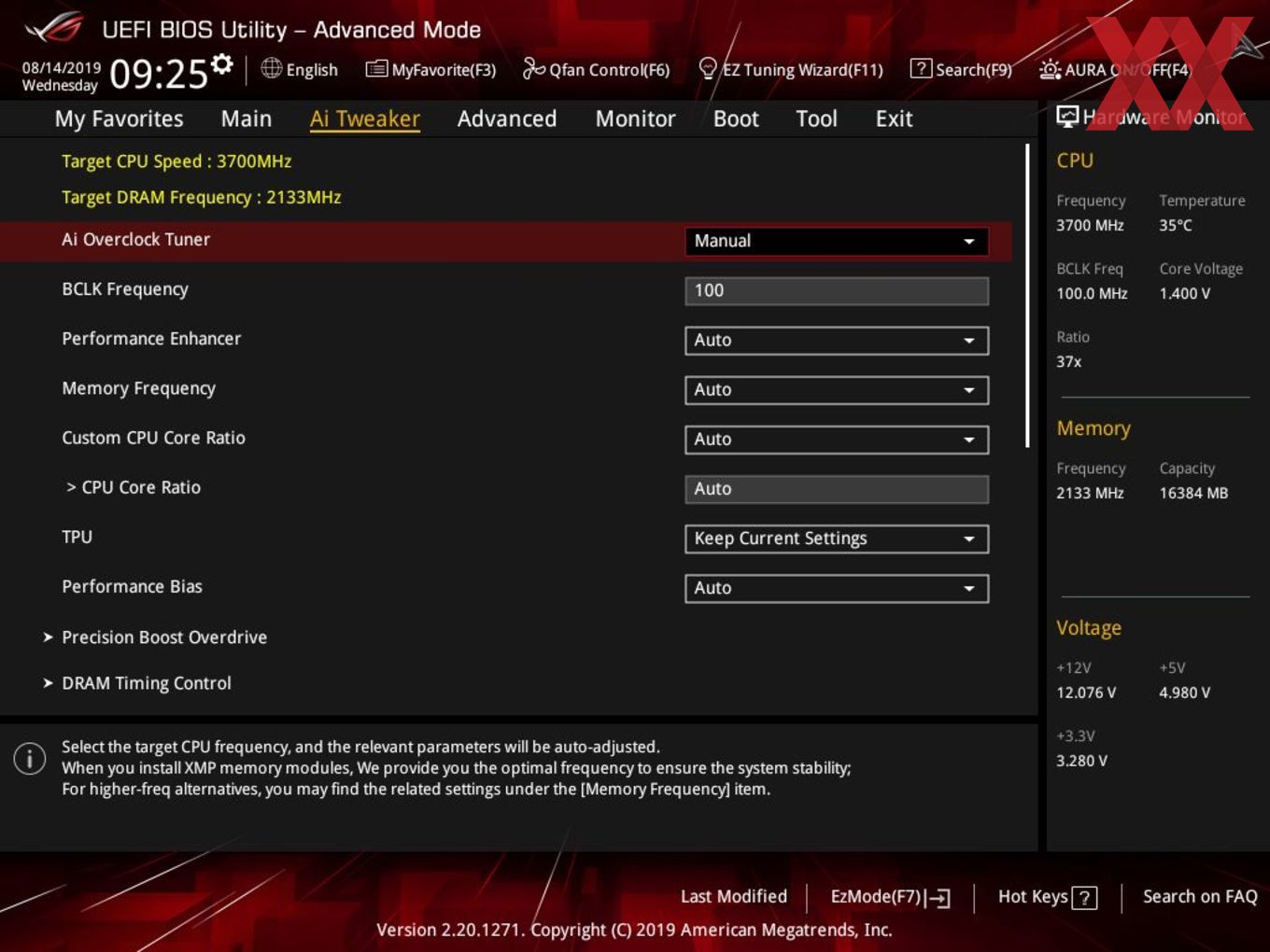The height and width of the screenshot is (952, 1270).
Task: Open Memory Frequency dropdown
Action: [x=837, y=390]
